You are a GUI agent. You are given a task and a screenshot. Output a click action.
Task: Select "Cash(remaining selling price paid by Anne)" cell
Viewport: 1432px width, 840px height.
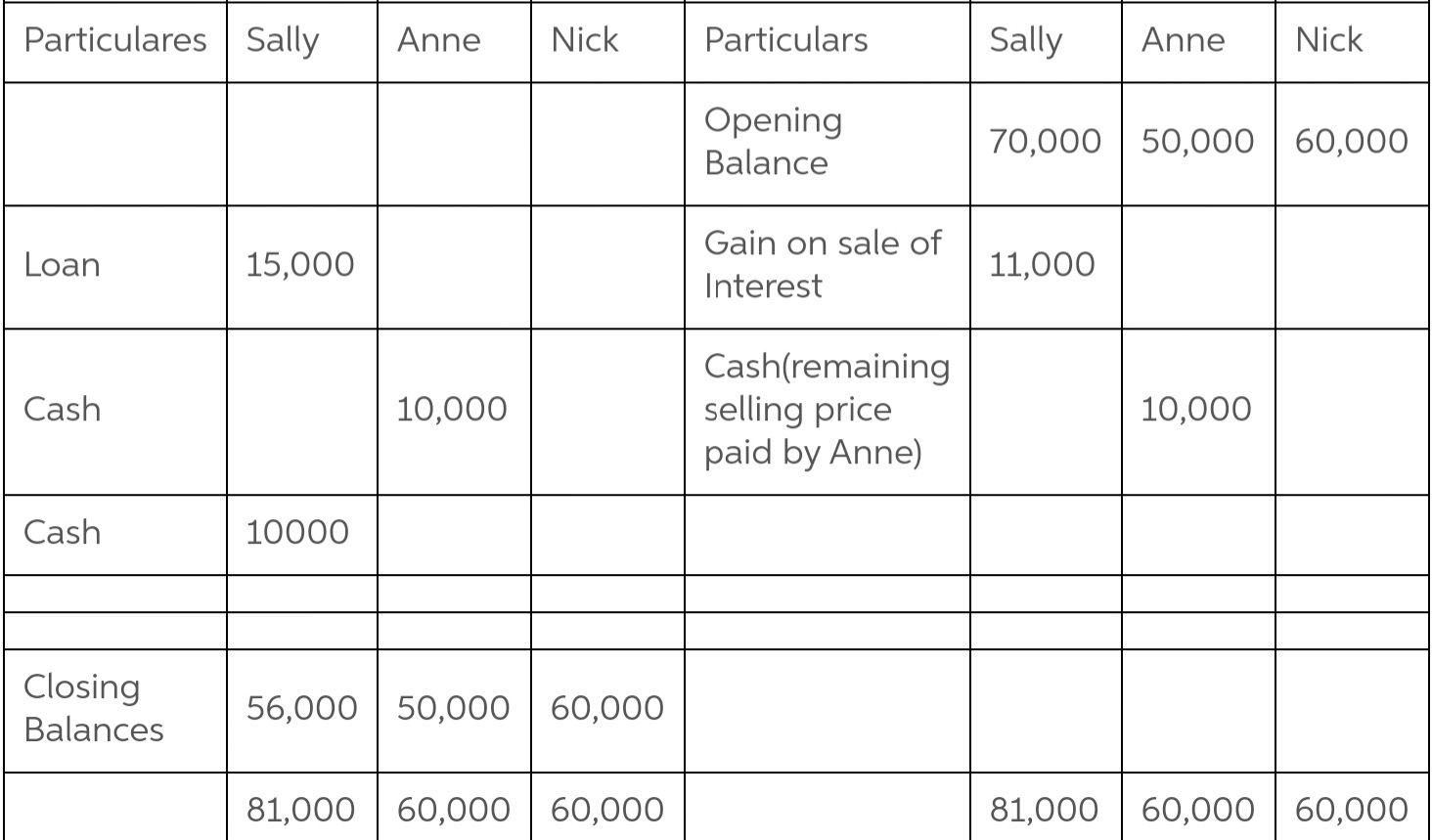point(827,409)
